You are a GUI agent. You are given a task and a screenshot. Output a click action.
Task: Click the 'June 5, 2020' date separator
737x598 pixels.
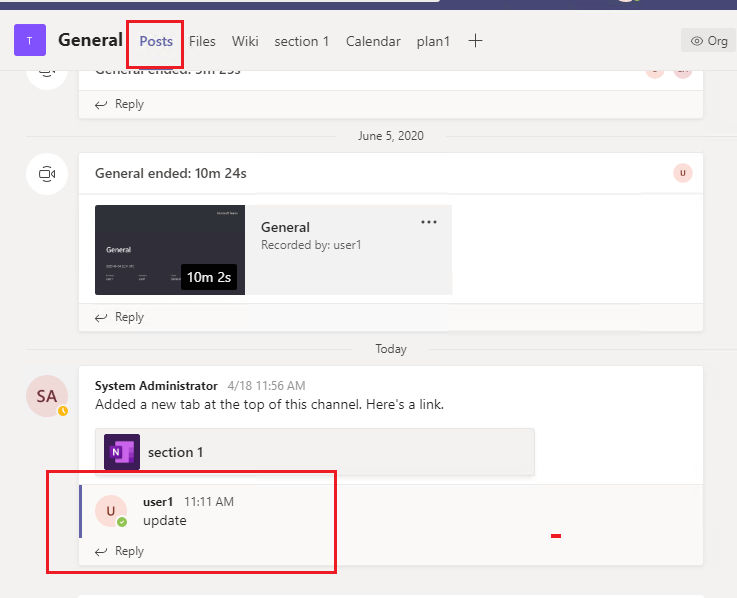coord(391,136)
